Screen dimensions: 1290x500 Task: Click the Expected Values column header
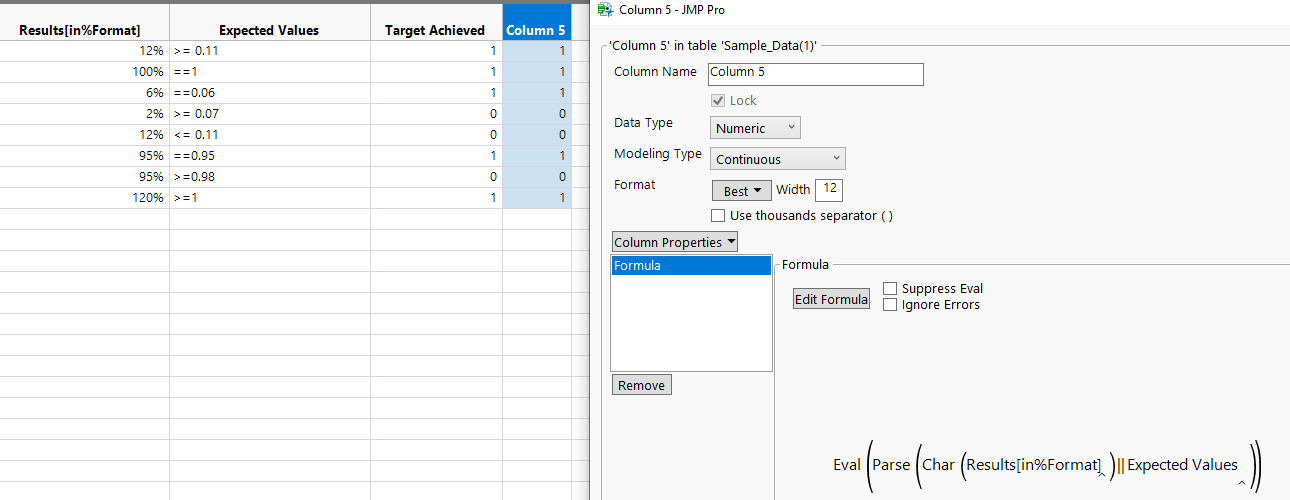pos(269,30)
